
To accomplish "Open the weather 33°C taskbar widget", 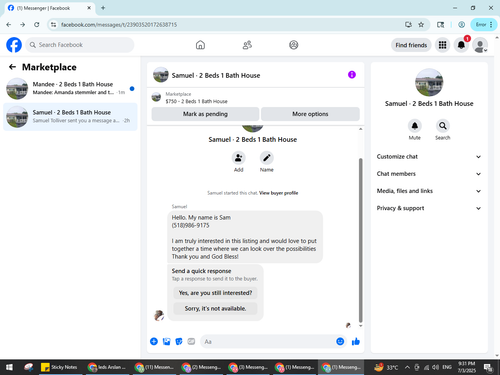I will (386, 367).
